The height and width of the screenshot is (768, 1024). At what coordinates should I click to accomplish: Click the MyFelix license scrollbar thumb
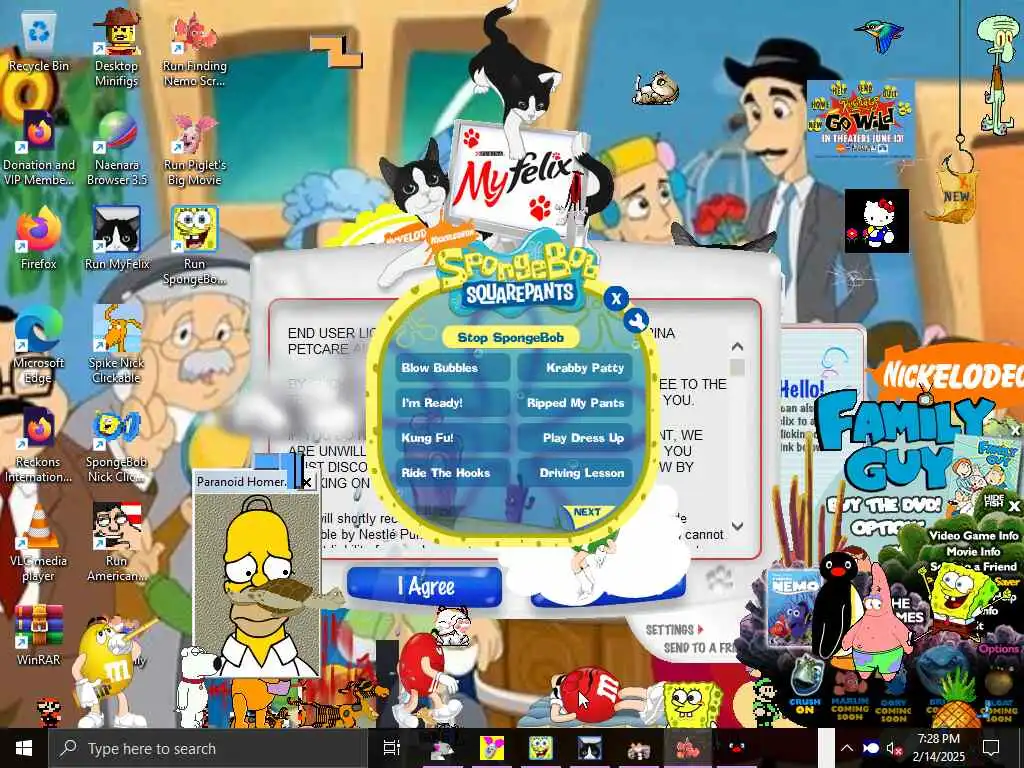(737, 368)
